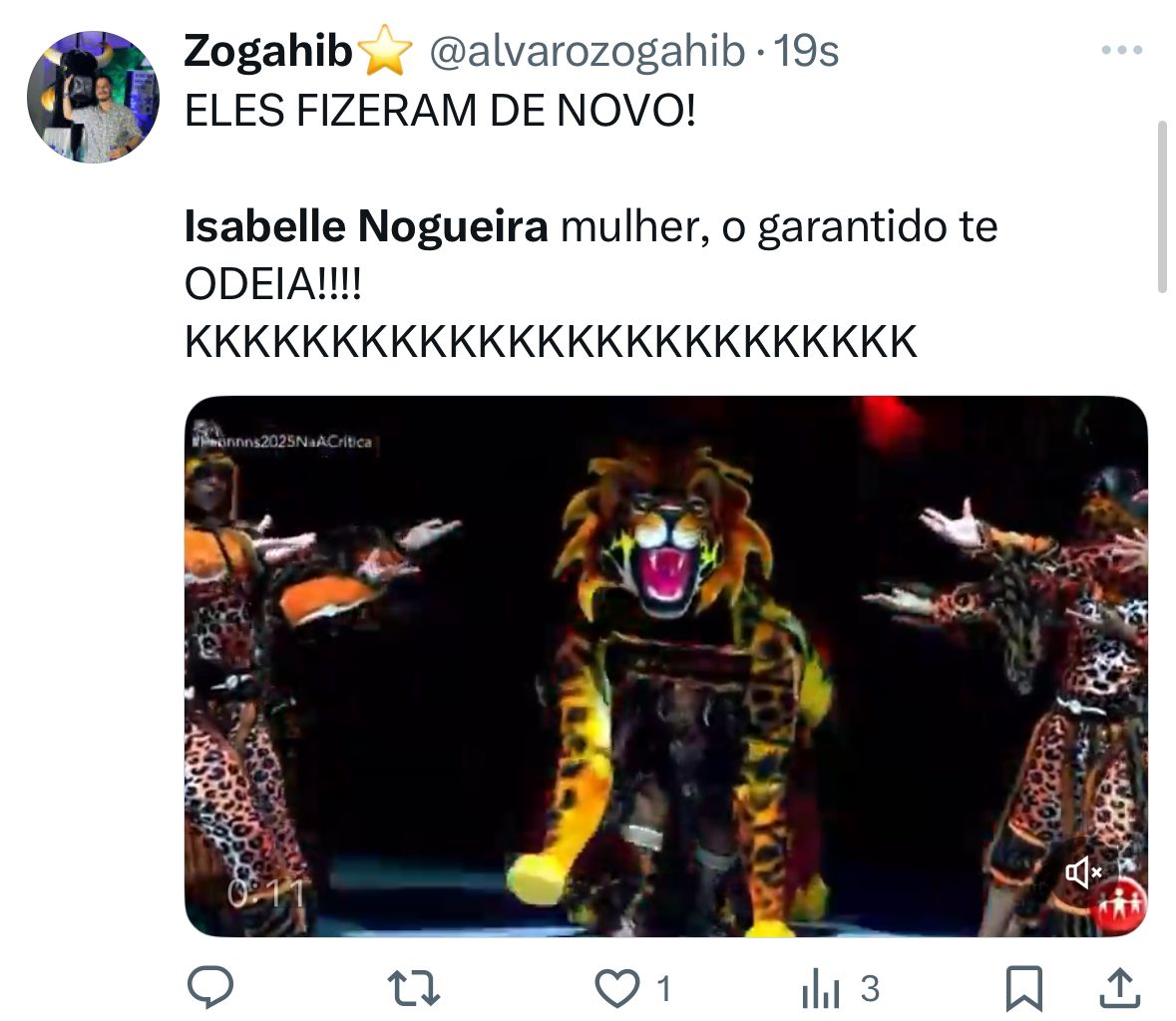The image size is (1176, 1021).
Task: Repost the tweet with retweet arrows
Action: (x=413, y=988)
